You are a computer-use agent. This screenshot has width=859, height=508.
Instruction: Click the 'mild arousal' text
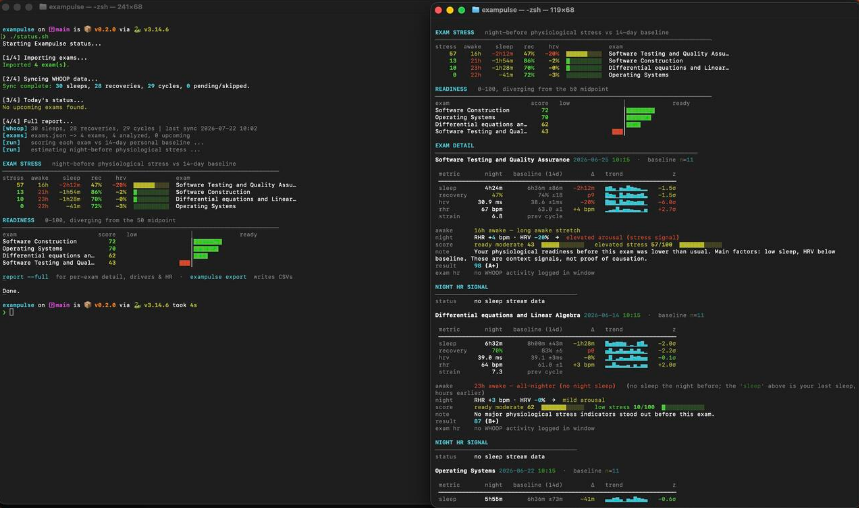[583, 401]
